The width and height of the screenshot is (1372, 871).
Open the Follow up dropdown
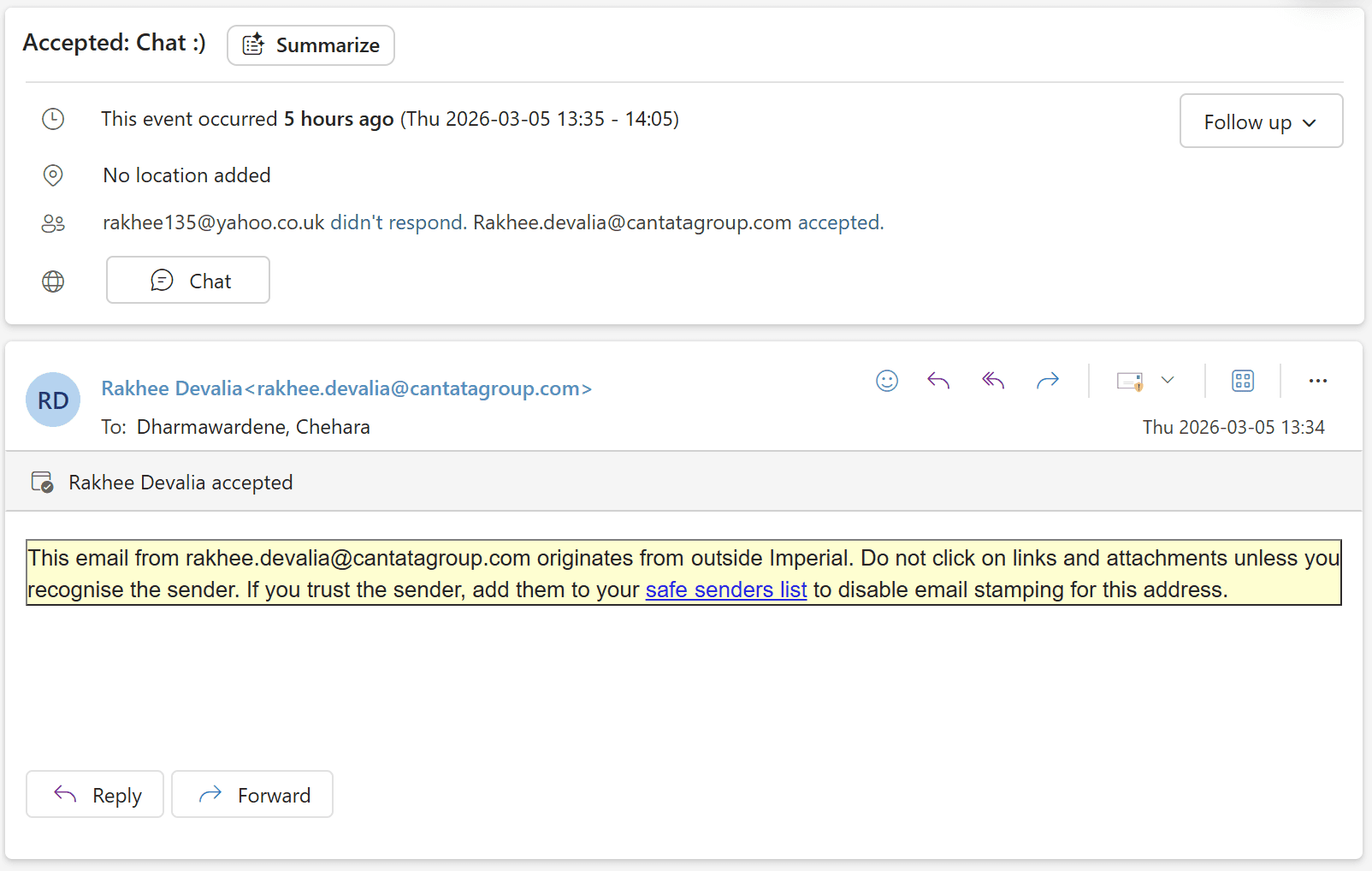[x=1261, y=121]
